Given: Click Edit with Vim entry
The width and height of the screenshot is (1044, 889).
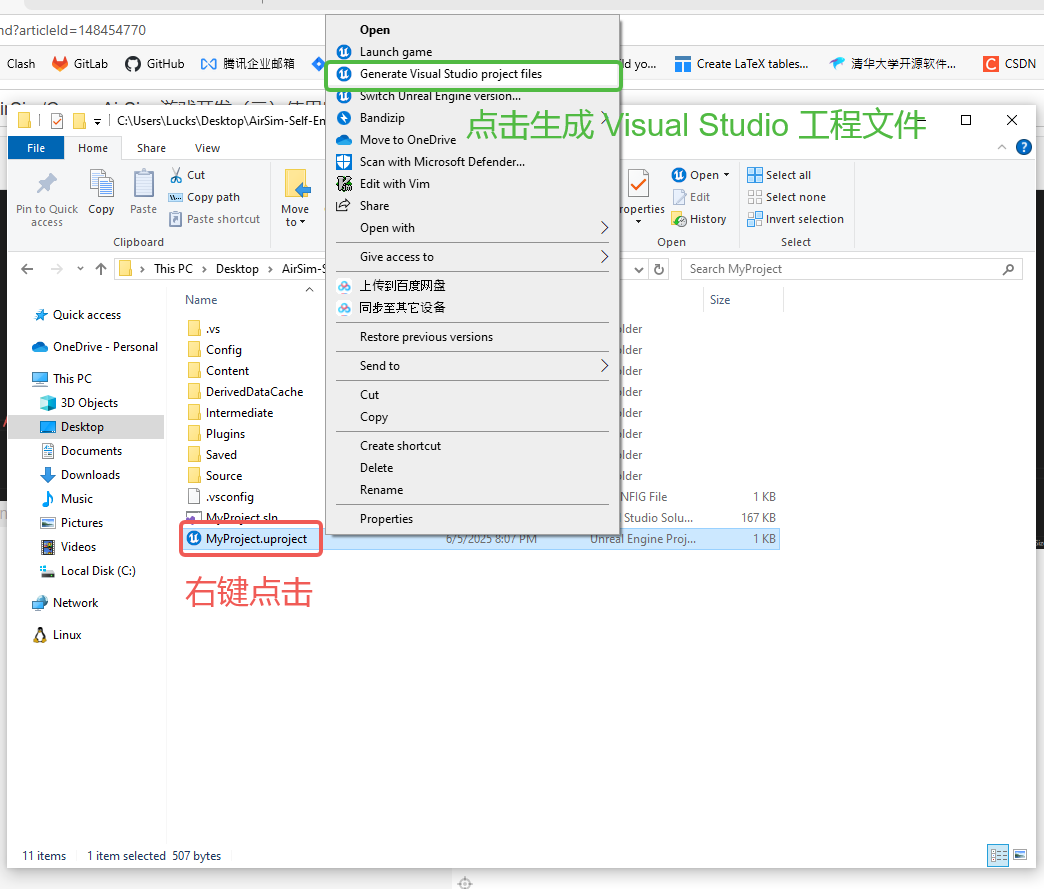Looking at the screenshot, I should [x=472, y=184].
